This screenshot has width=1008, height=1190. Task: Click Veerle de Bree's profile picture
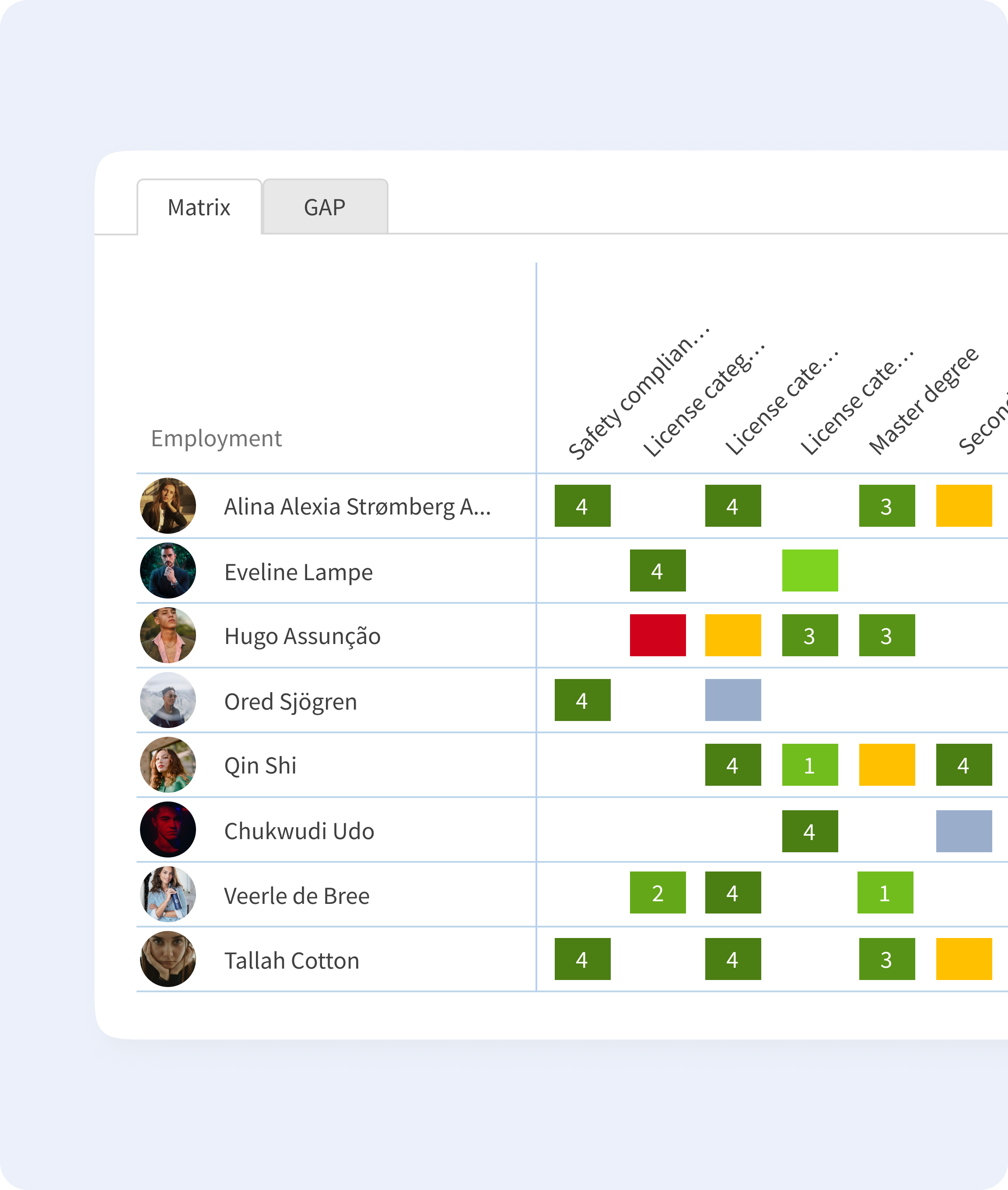168,894
